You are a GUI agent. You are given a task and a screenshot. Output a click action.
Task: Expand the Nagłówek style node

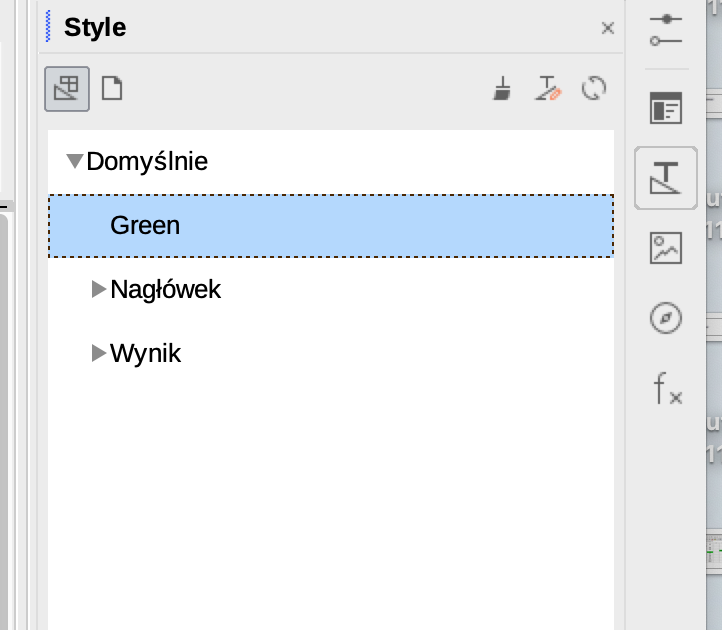99,289
